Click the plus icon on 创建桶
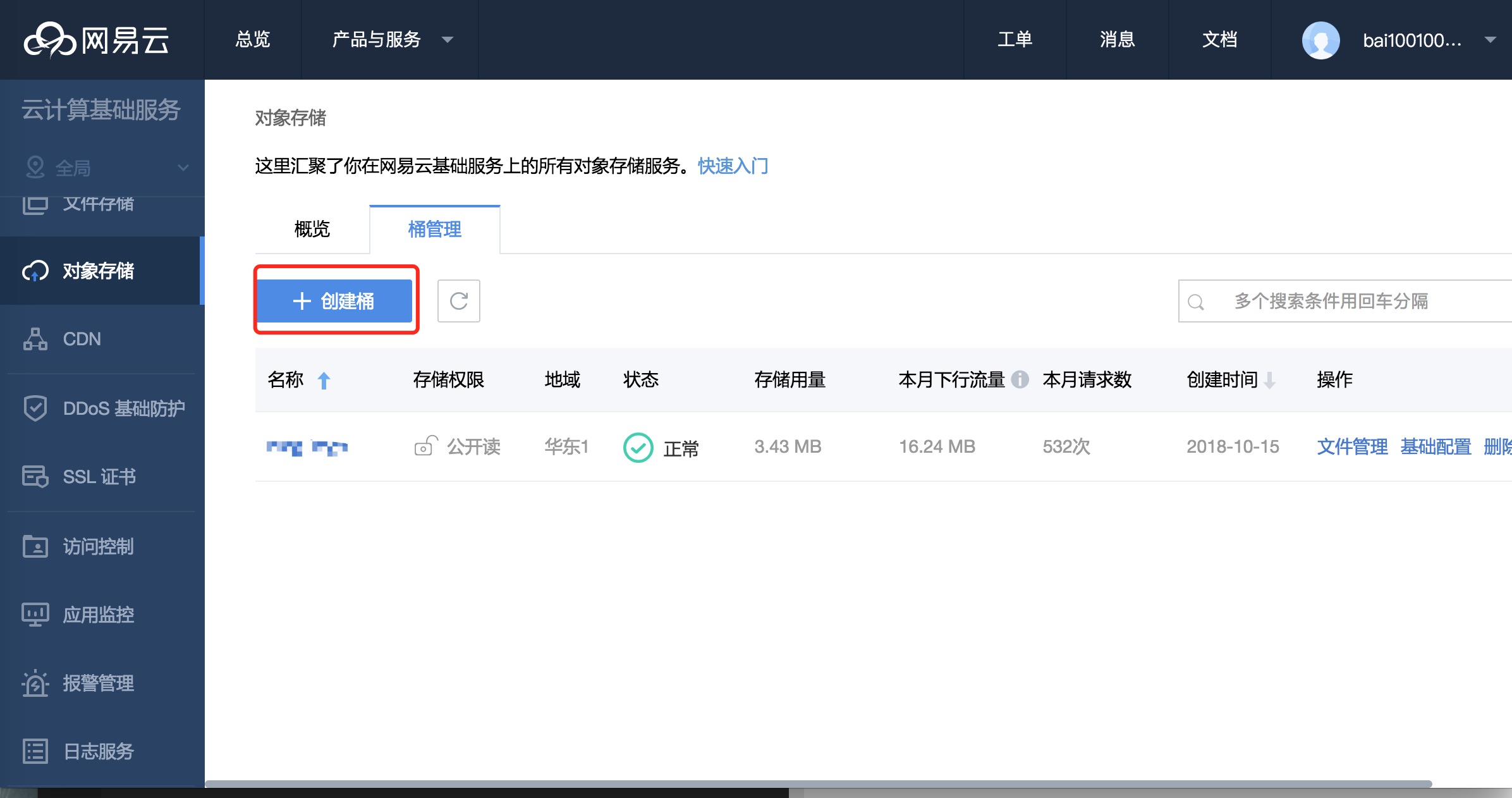The height and width of the screenshot is (798, 1512). point(302,301)
